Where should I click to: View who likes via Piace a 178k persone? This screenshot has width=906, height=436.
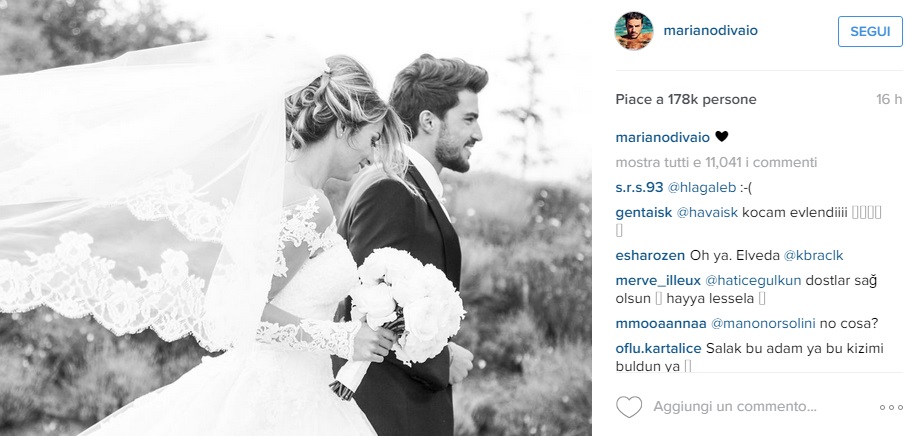686,99
